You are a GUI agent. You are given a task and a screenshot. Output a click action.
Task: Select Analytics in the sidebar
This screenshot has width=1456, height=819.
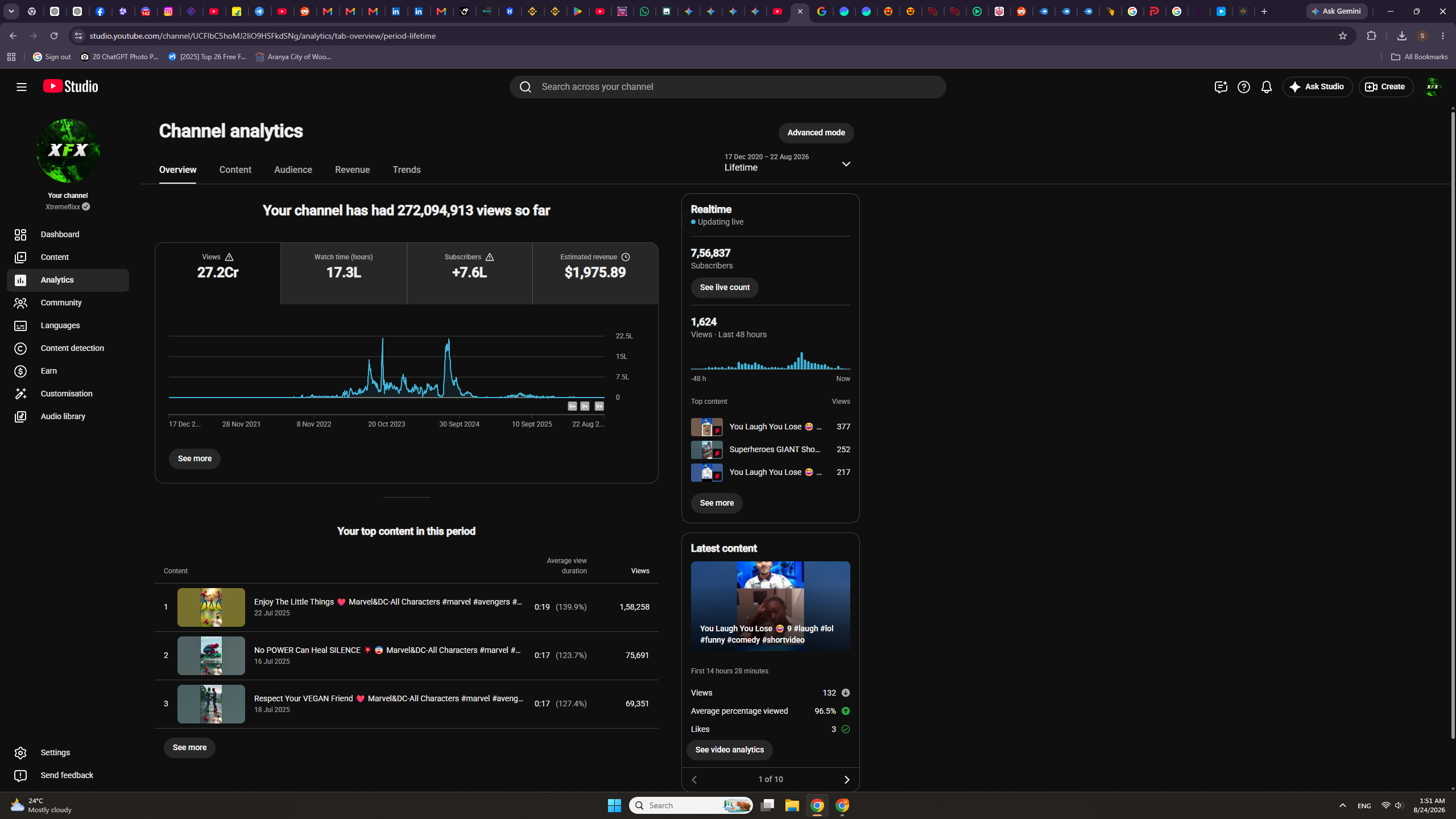tap(68, 280)
